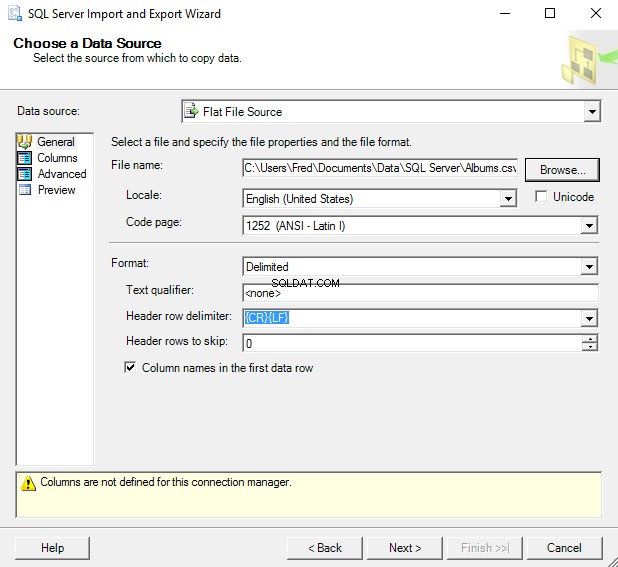
Task: Open the Advanced page
Action: 62,174
